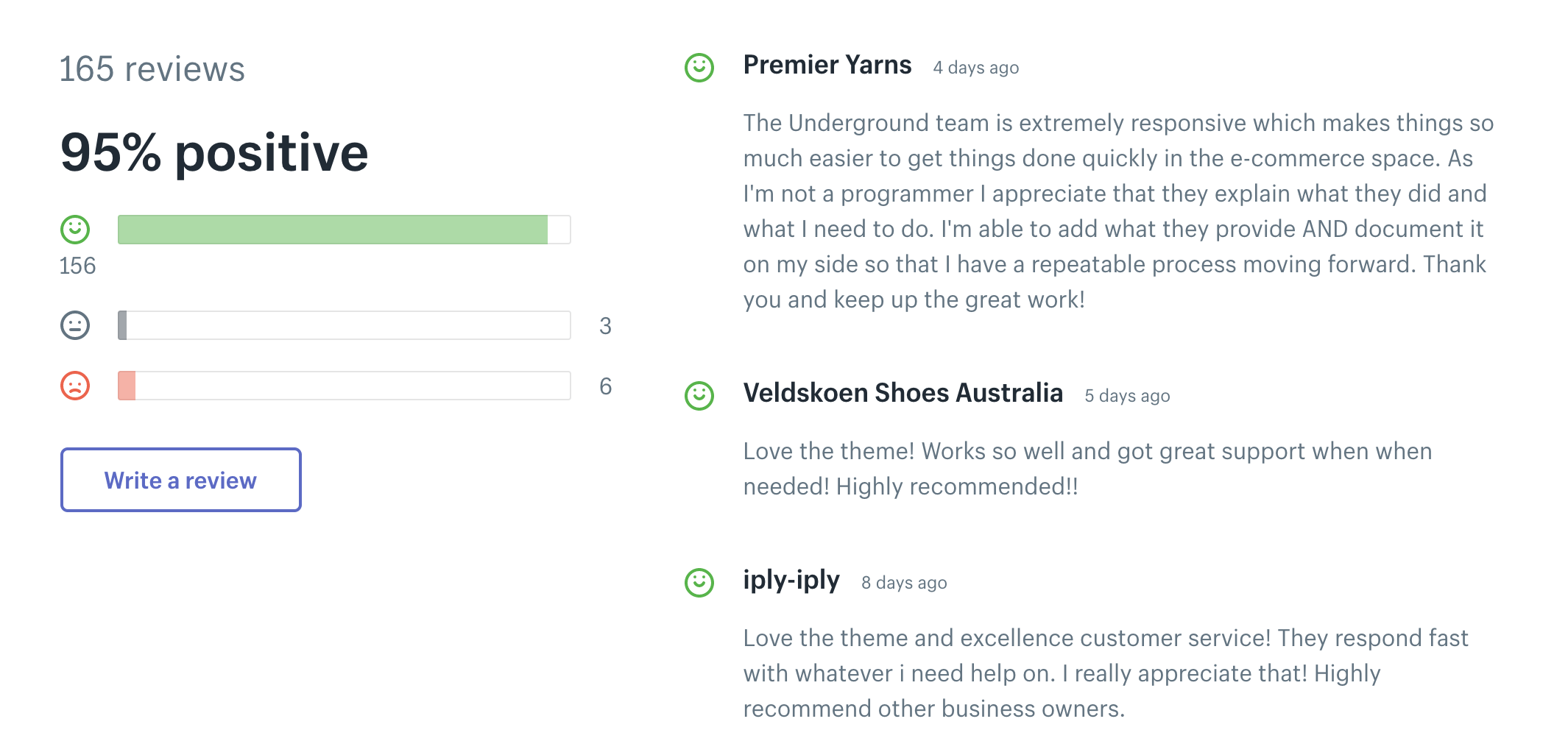This screenshot has height=755, width=1568.
Task: Click the 95% positive heading
Action: click(214, 153)
